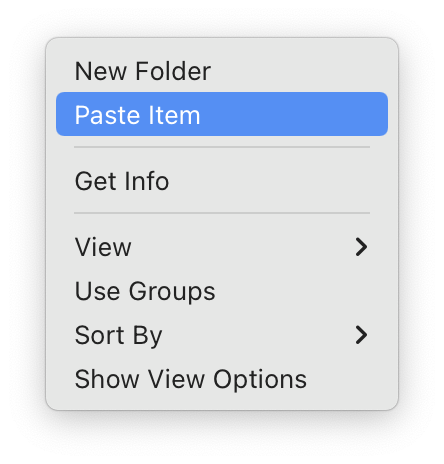Show file information with Get Info
Viewport: 444px width, 464px height.
click(222, 180)
